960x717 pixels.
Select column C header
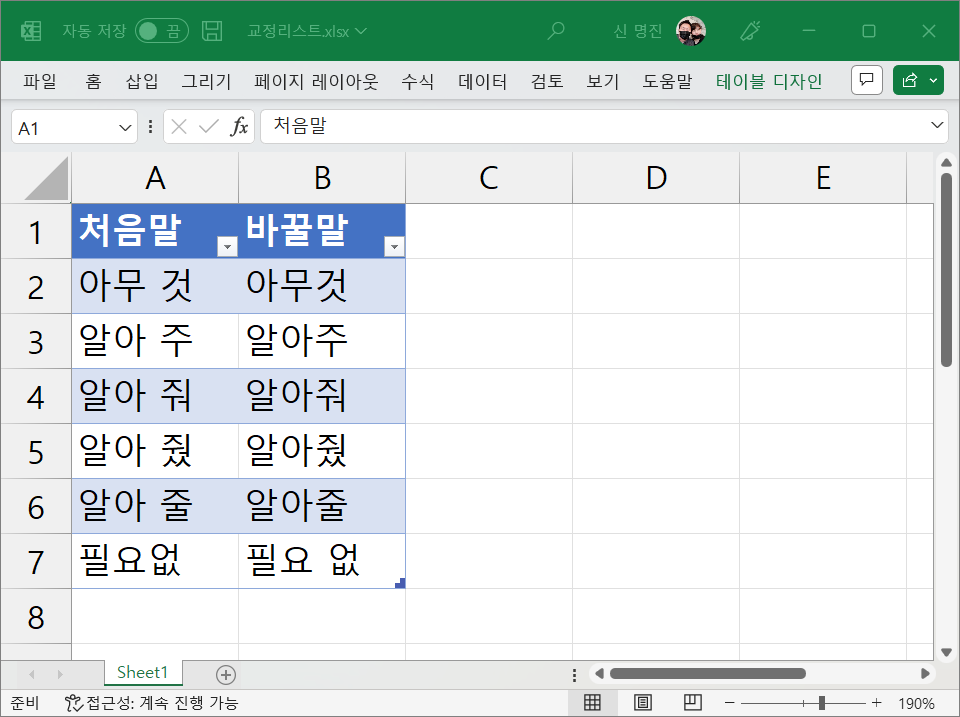pos(489,178)
